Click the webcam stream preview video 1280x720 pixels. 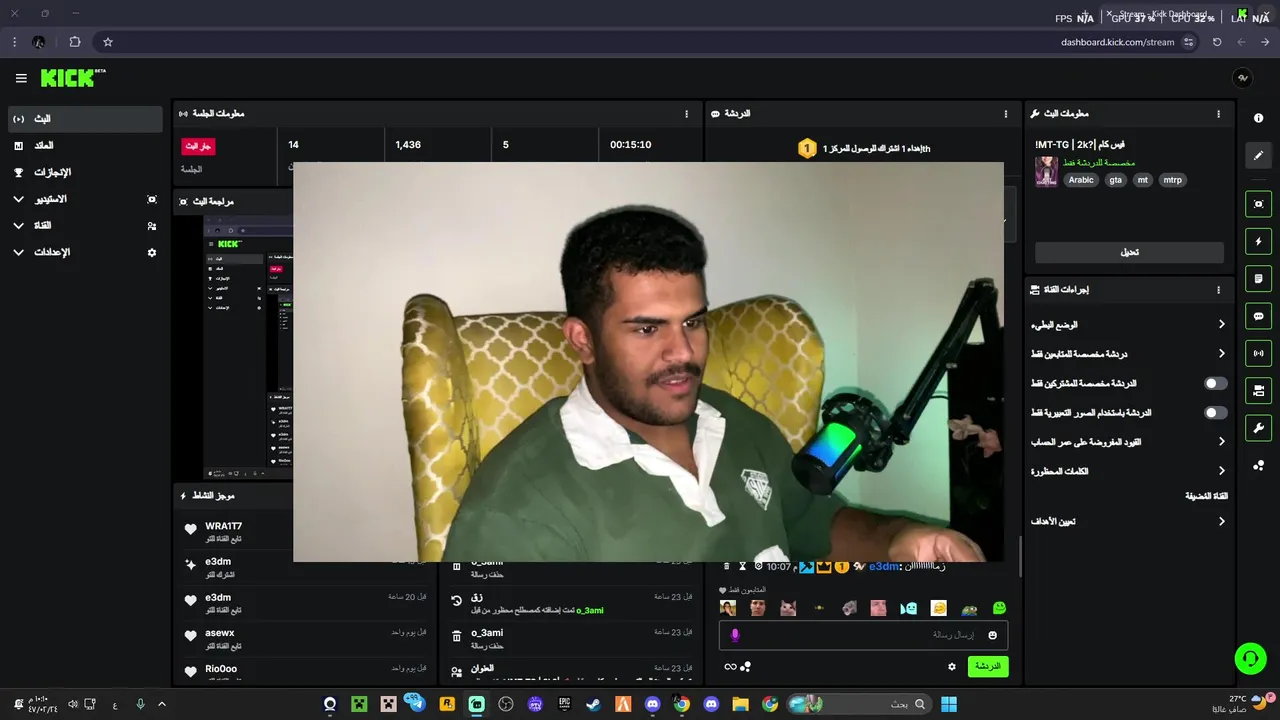tap(648, 362)
